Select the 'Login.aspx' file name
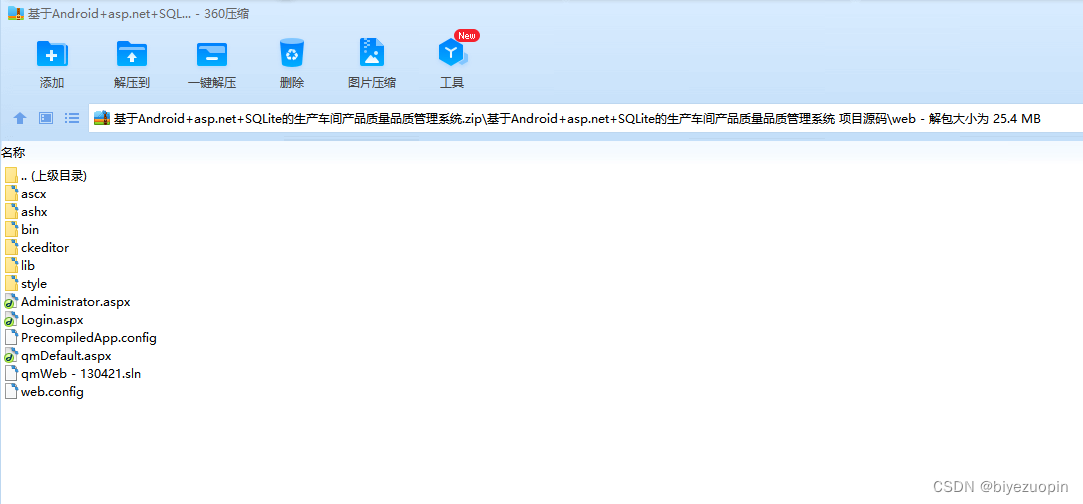Screen dimensions: 1083x504 [52, 320]
